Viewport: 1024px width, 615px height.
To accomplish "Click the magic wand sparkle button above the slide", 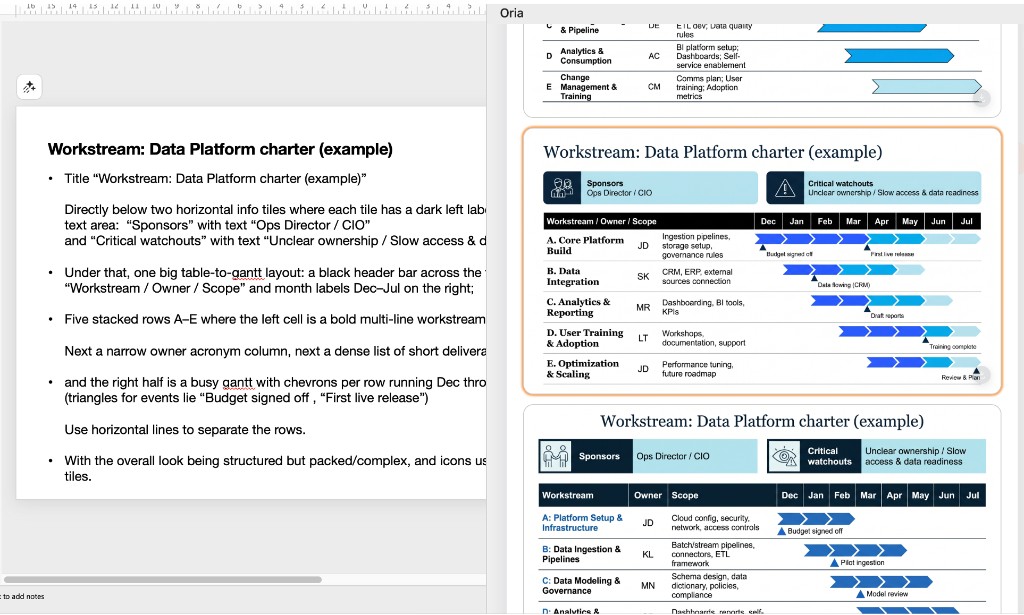I will (29, 87).
